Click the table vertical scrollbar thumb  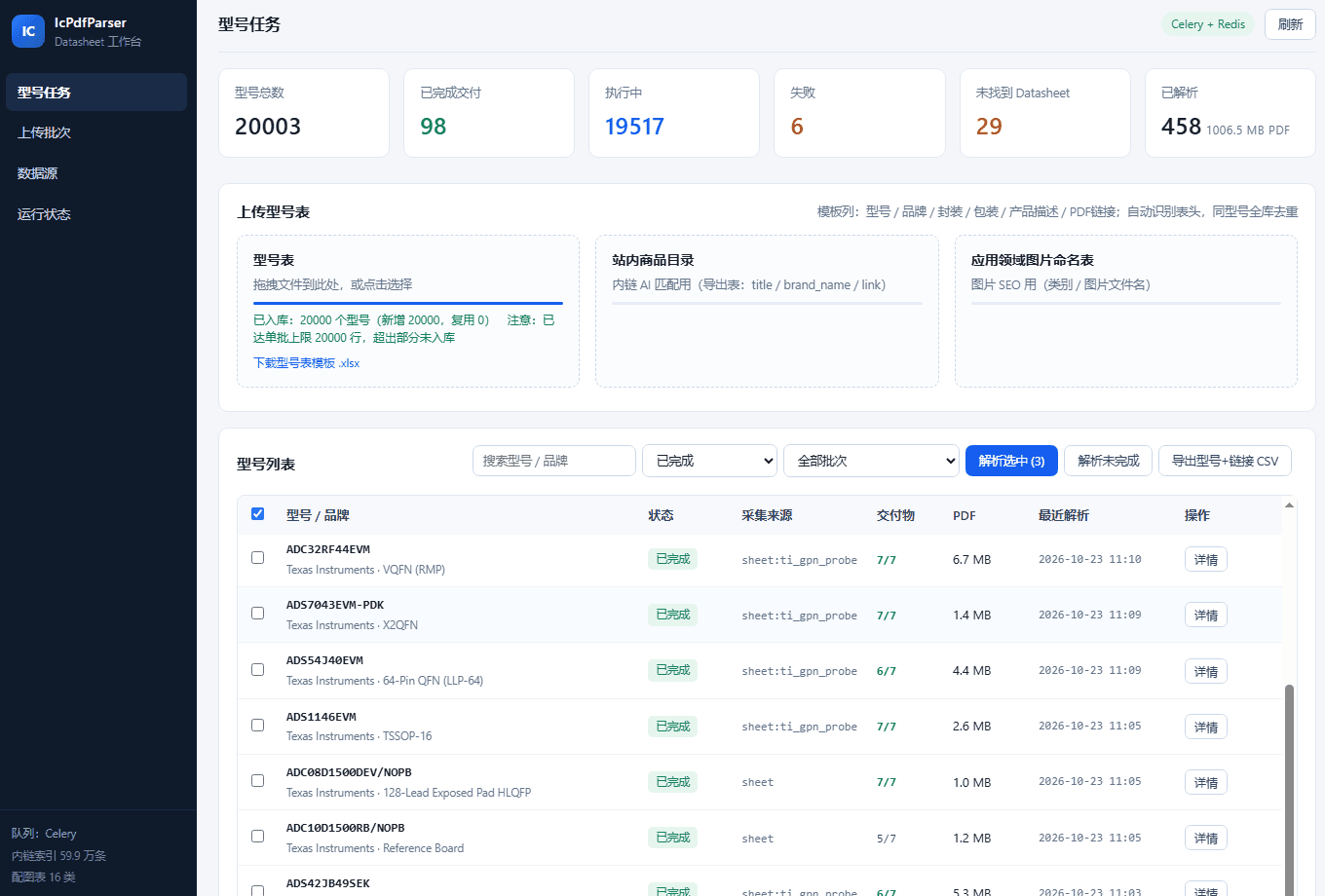pos(1289,789)
